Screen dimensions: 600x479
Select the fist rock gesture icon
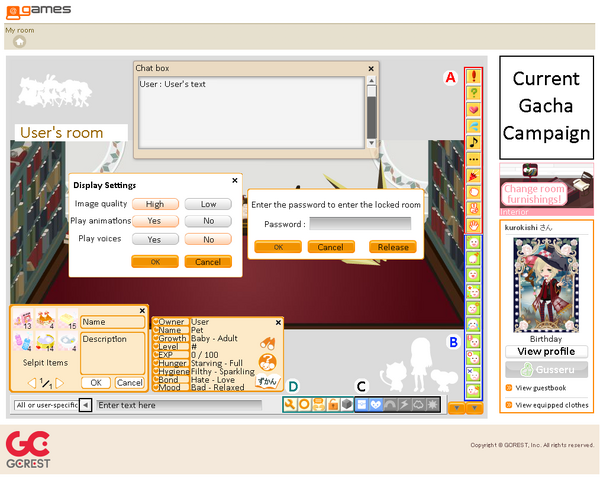[474, 192]
